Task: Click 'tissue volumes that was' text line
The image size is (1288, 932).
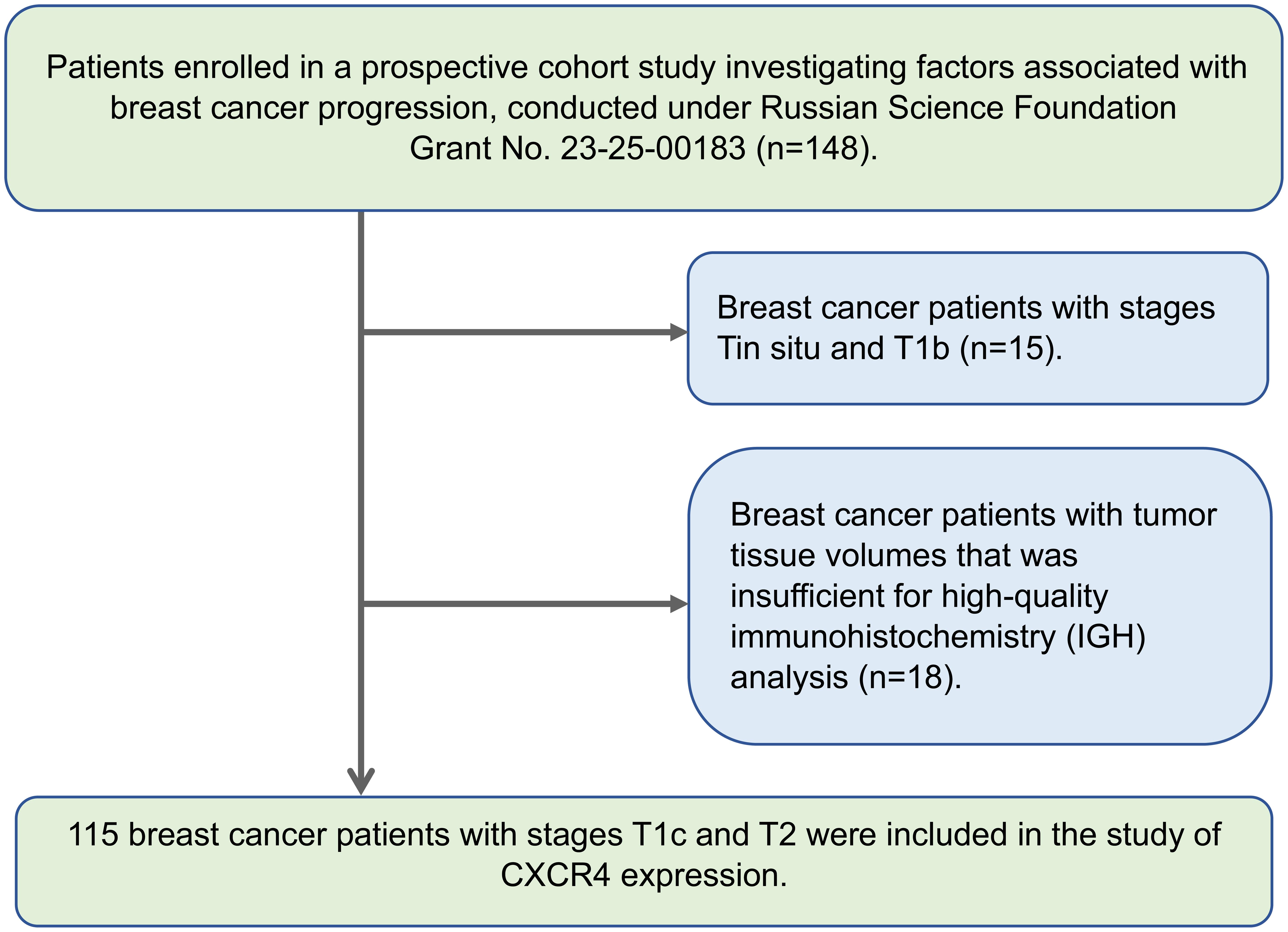Action: [904, 555]
